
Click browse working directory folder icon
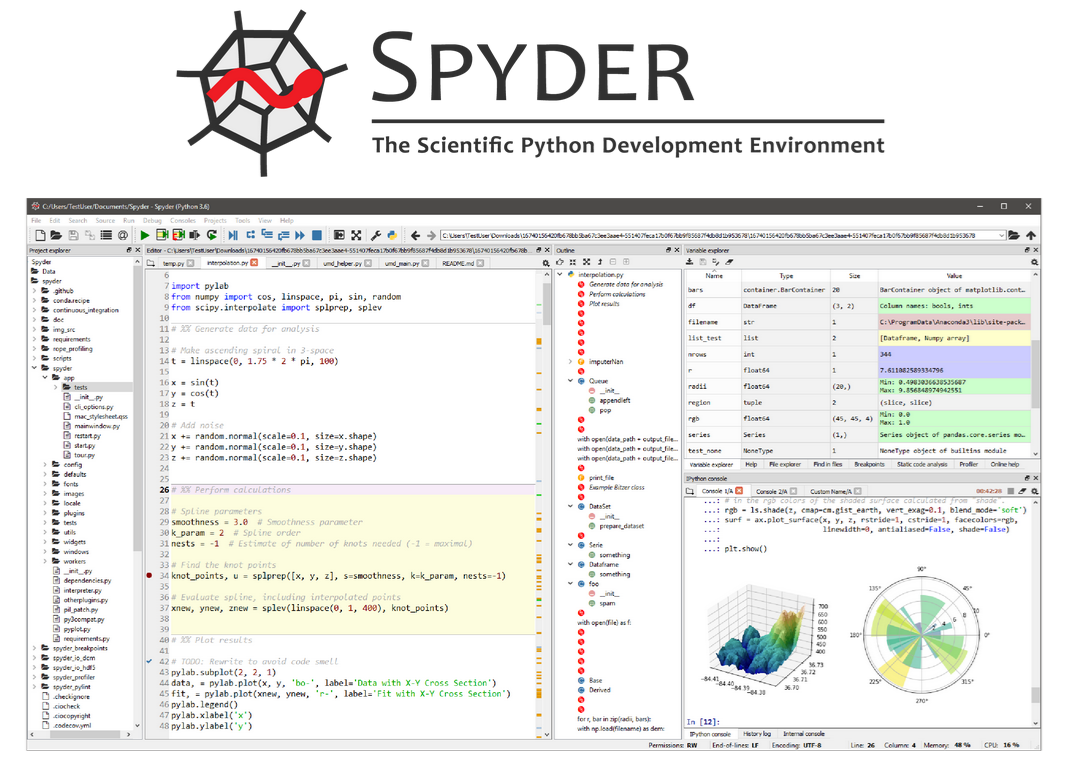(1014, 235)
